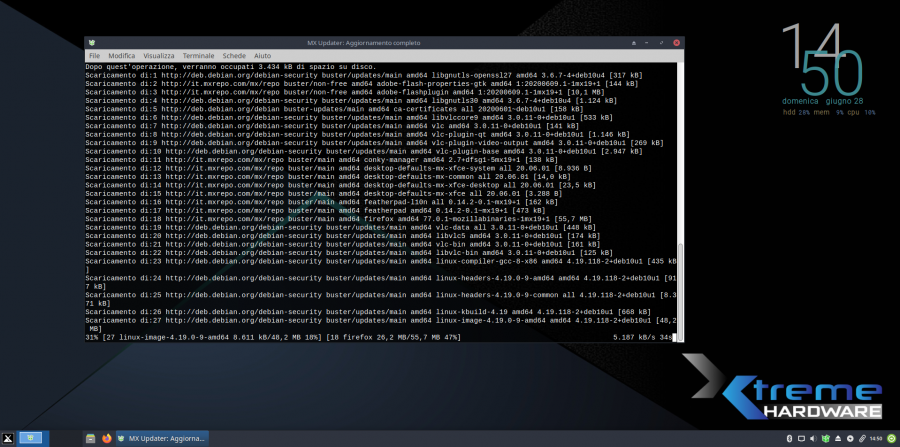Open the Modifica menu

point(121,55)
